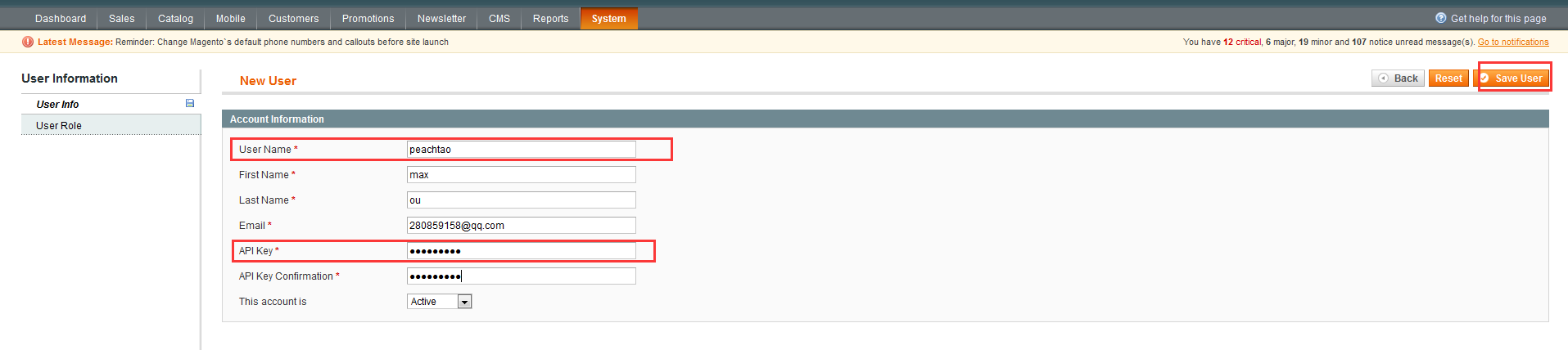Viewport: 1568px width, 350px height.
Task: Click the save disk icon in User Info
Action: (x=190, y=104)
